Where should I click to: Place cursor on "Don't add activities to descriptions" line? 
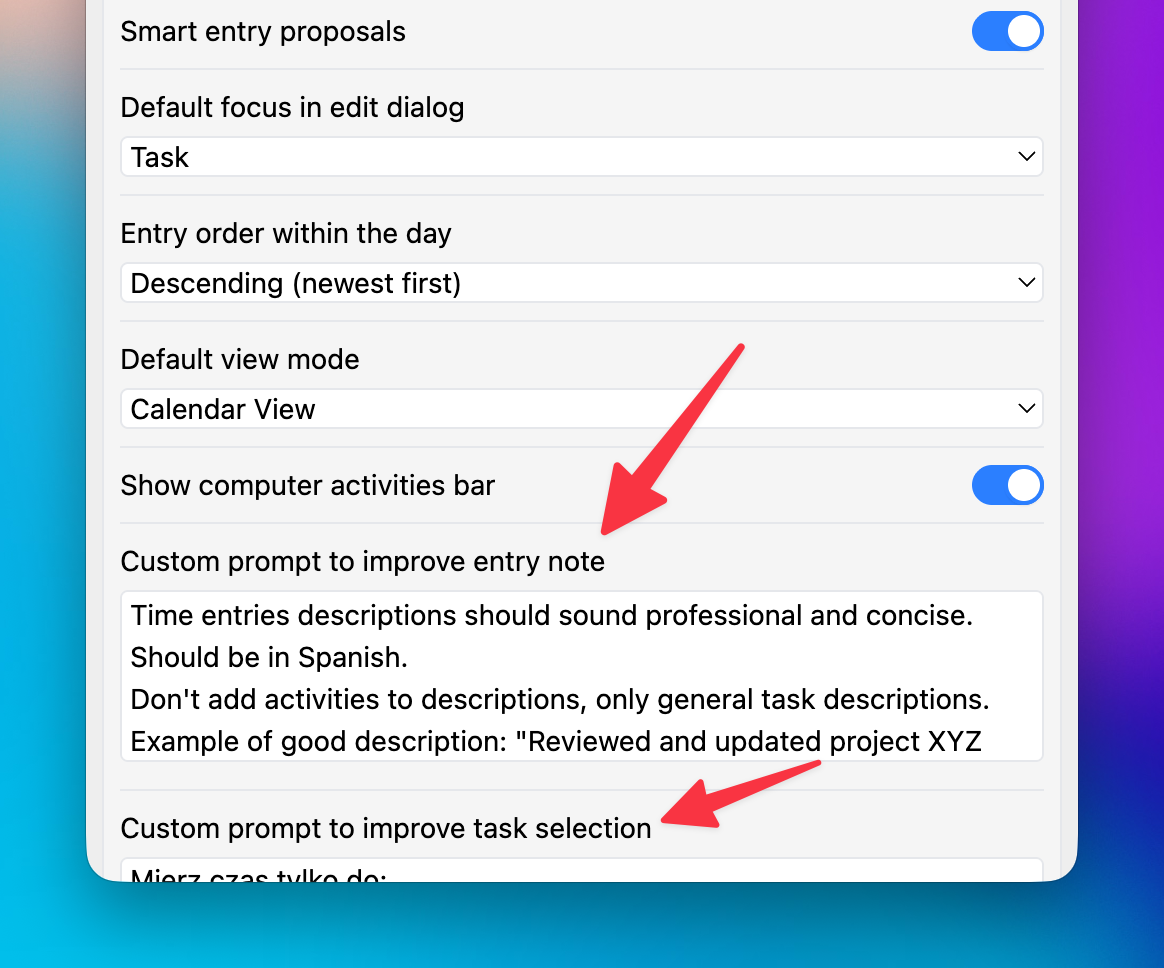click(x=560, y=699)
